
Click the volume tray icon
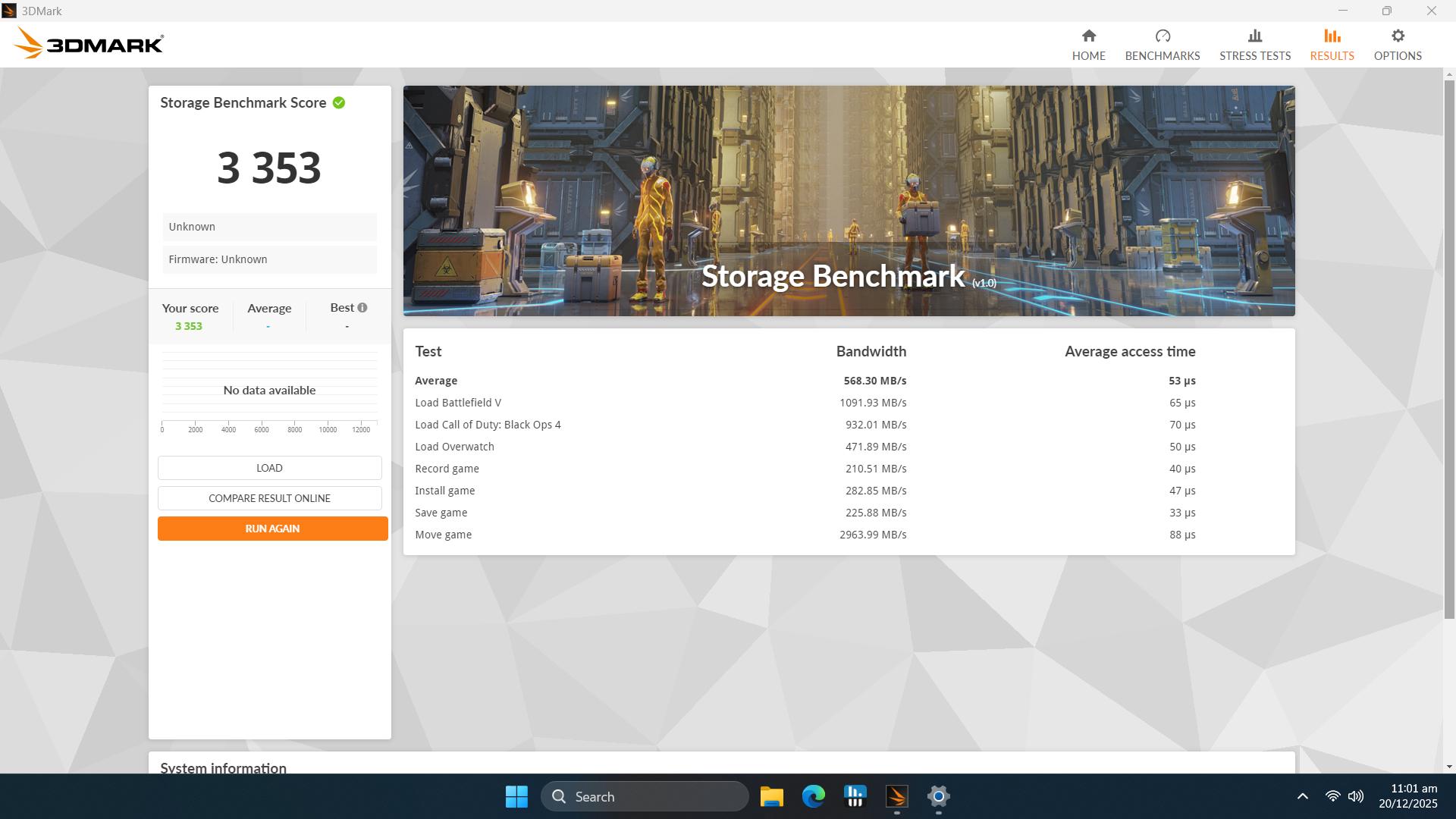click(1356, 796)
